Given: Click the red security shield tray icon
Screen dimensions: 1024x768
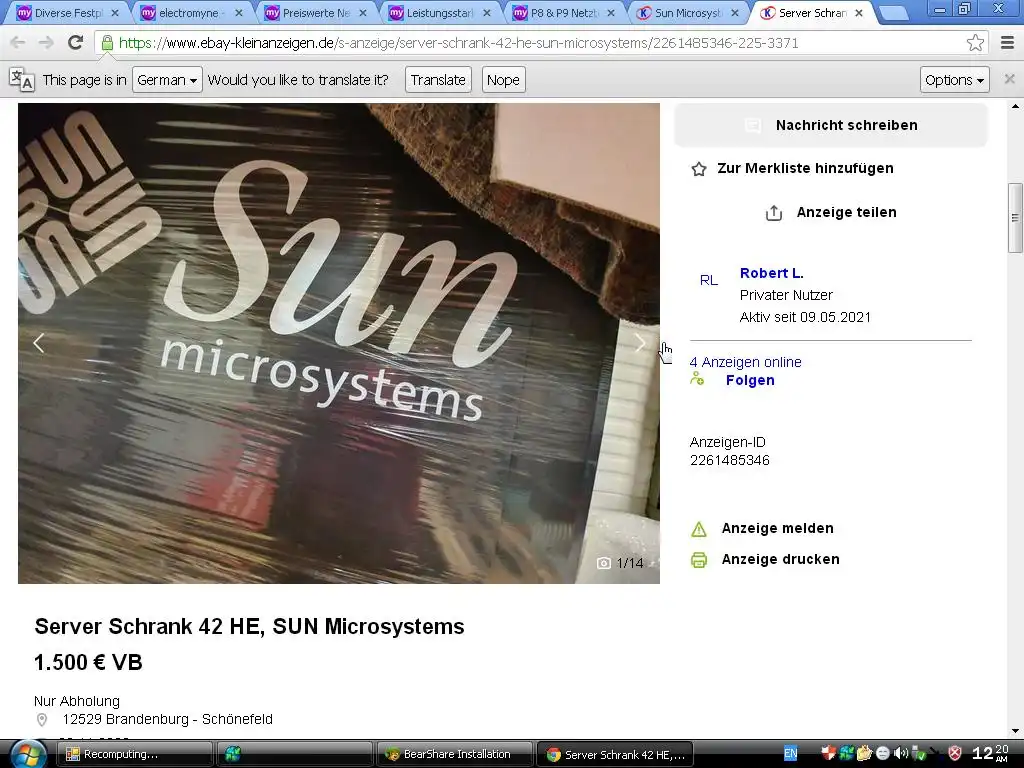Looking at the screenshot, I should tap(954, 754).
